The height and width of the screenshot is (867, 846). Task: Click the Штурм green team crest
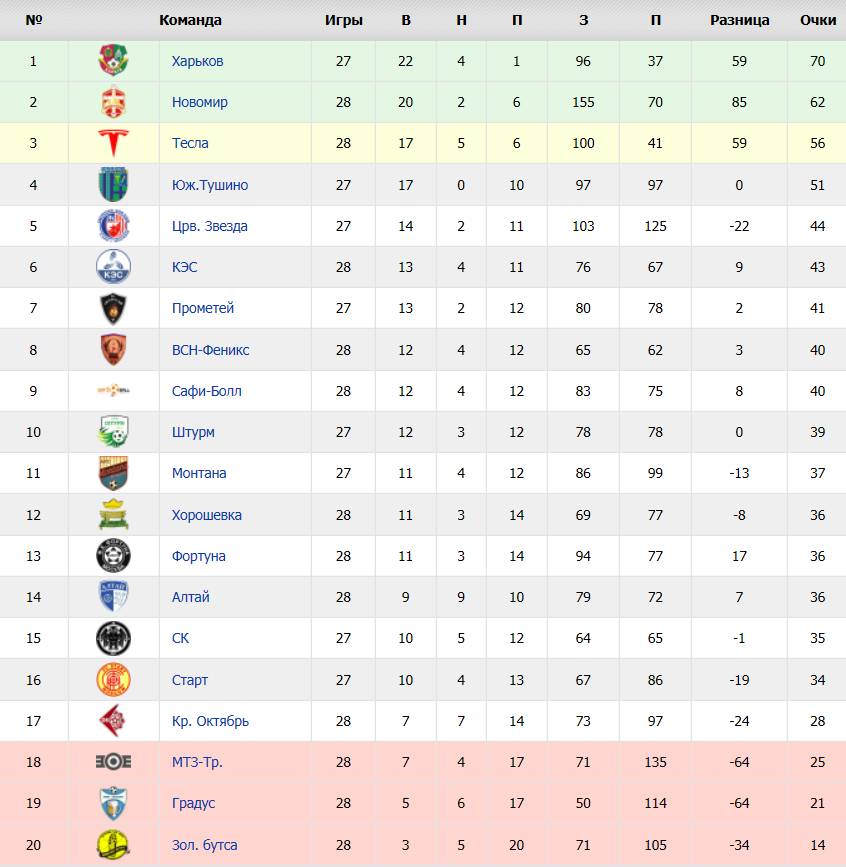[x=113, y=432]
